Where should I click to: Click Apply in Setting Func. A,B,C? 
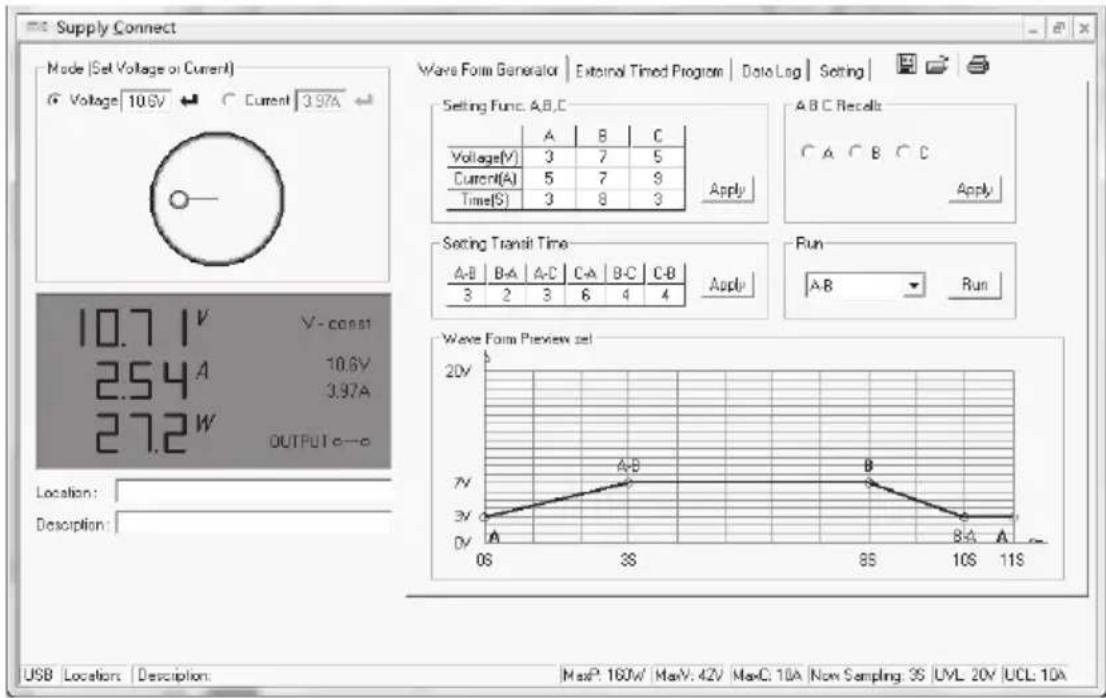[727, 190]
